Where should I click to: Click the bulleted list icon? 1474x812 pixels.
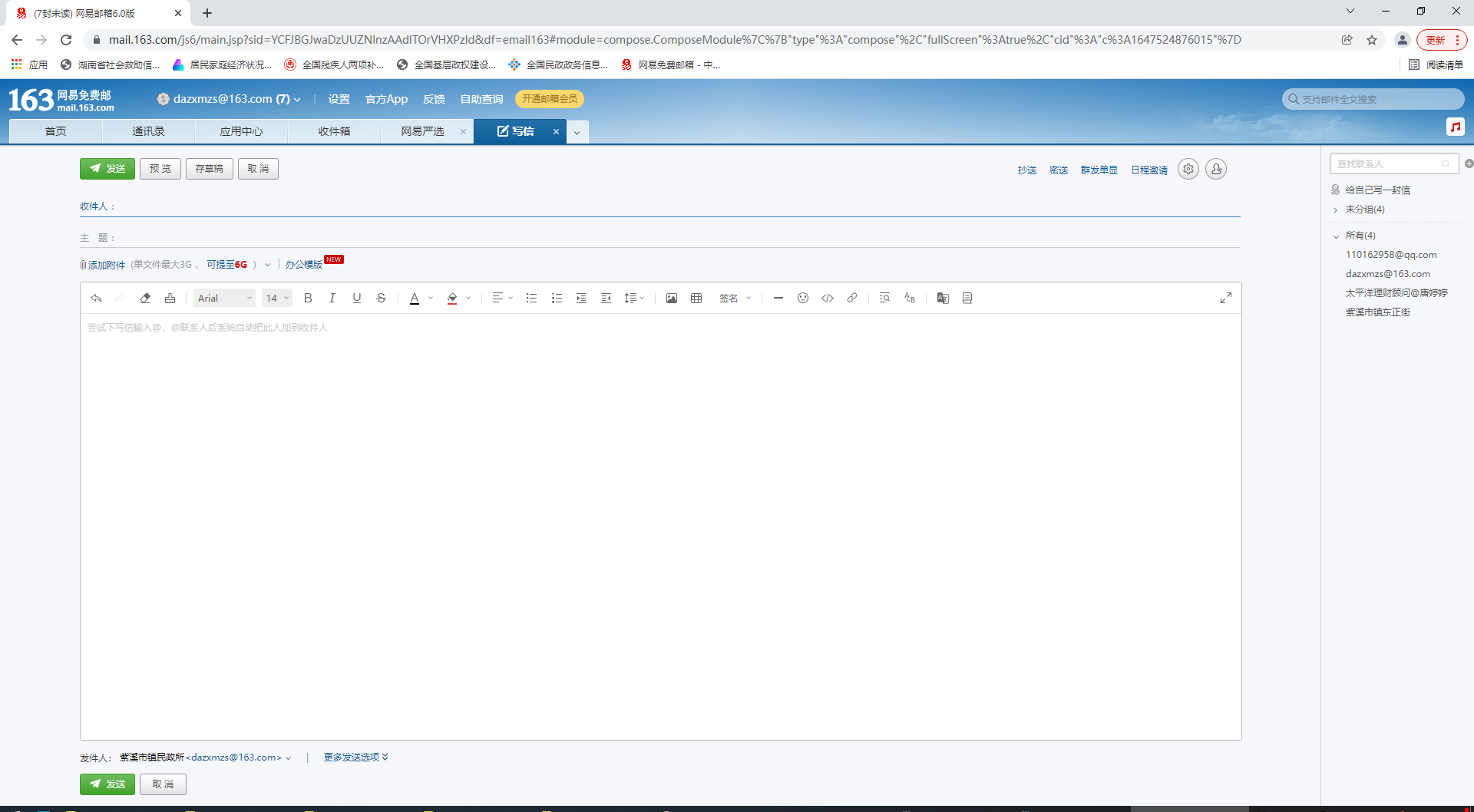pyautogui.click(x=531, y=299)
